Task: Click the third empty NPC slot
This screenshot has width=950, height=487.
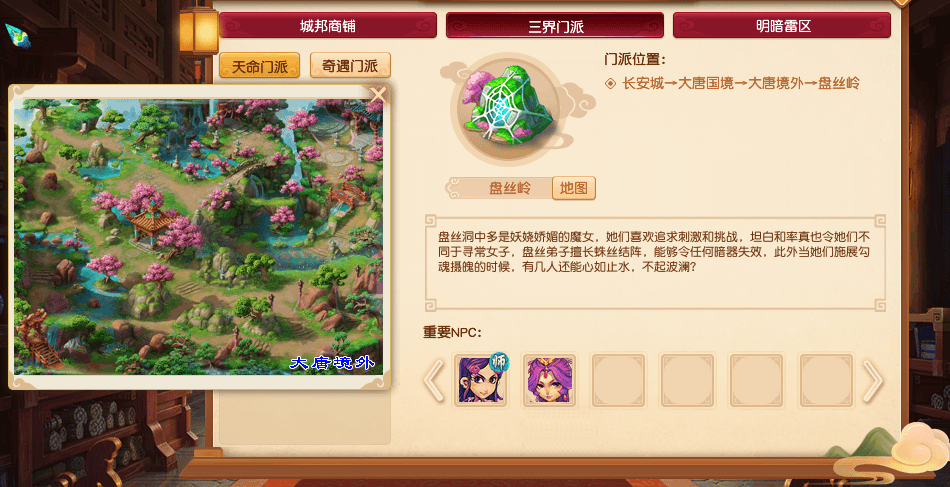Action: pyautogui.click(x=619, y=380)
